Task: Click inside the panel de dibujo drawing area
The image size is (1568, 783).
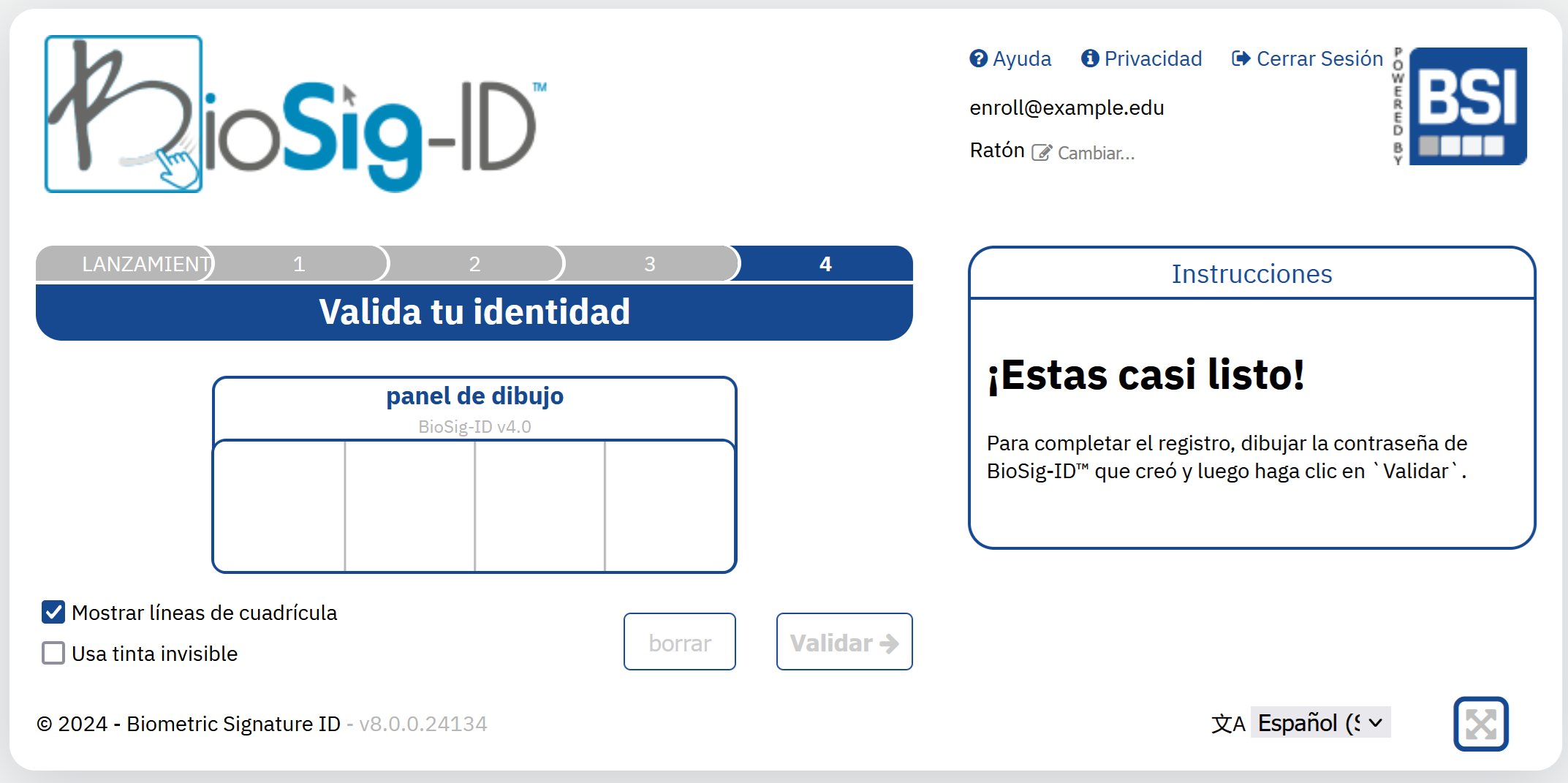Action: click(474, 506)
